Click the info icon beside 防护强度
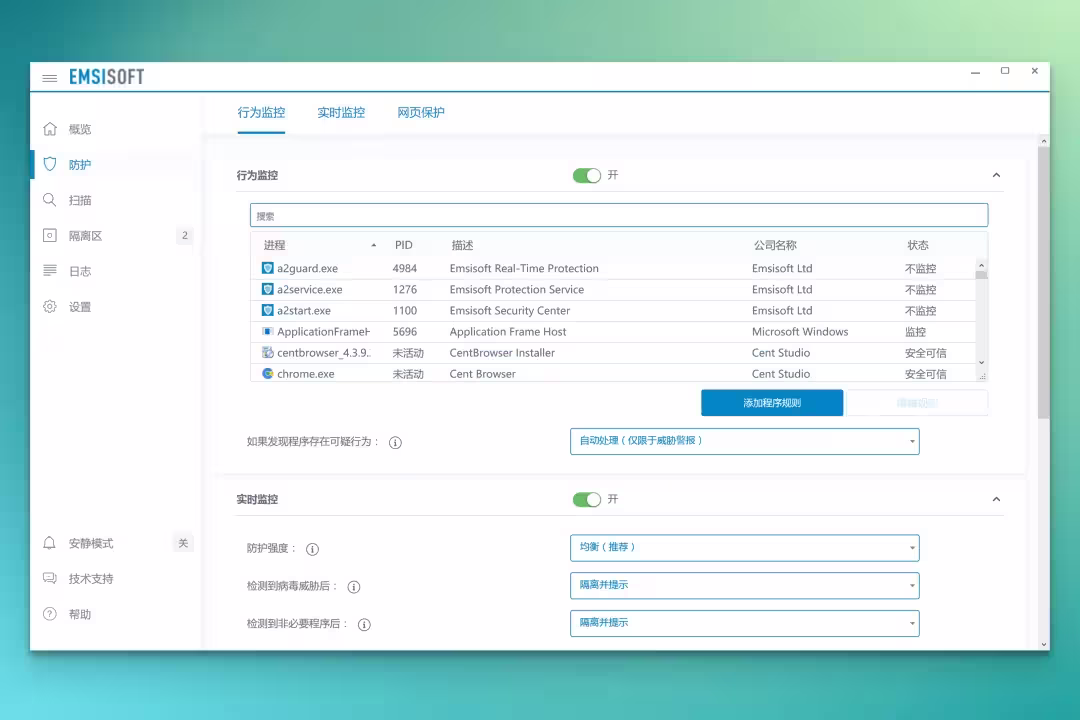1080x720 pixels. tap(312, 549)
